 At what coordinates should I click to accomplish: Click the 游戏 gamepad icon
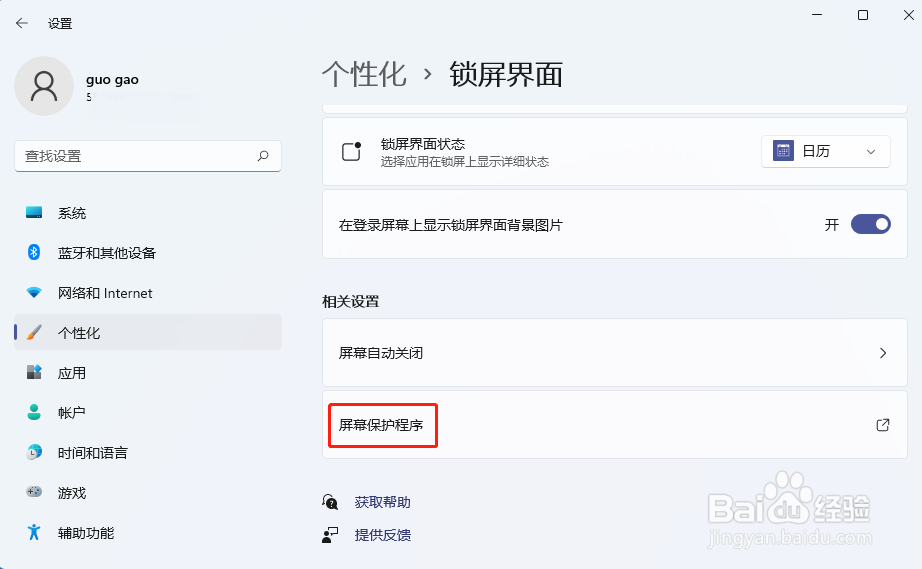point(34,492)
